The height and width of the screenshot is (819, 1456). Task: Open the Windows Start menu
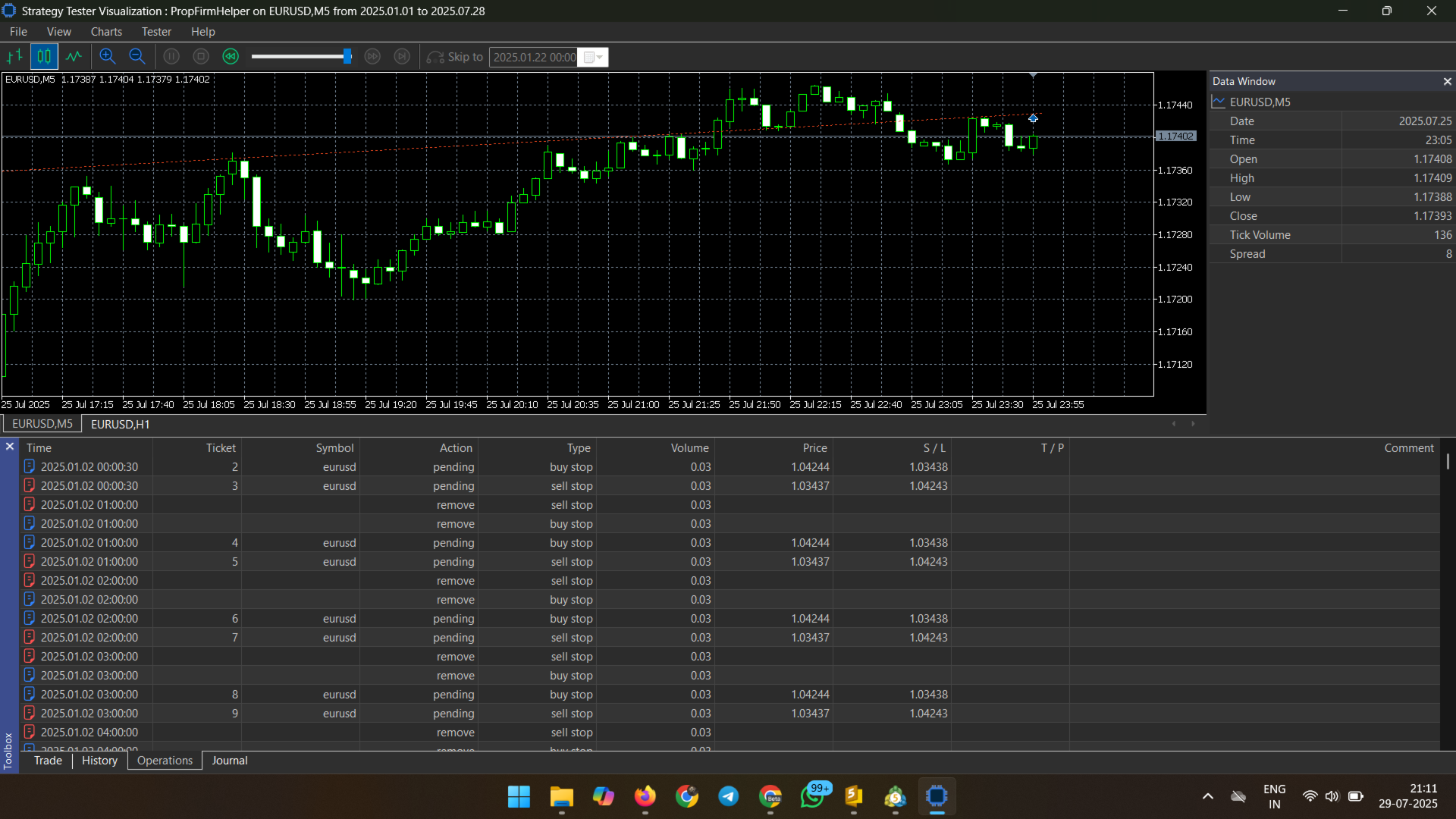519,796
